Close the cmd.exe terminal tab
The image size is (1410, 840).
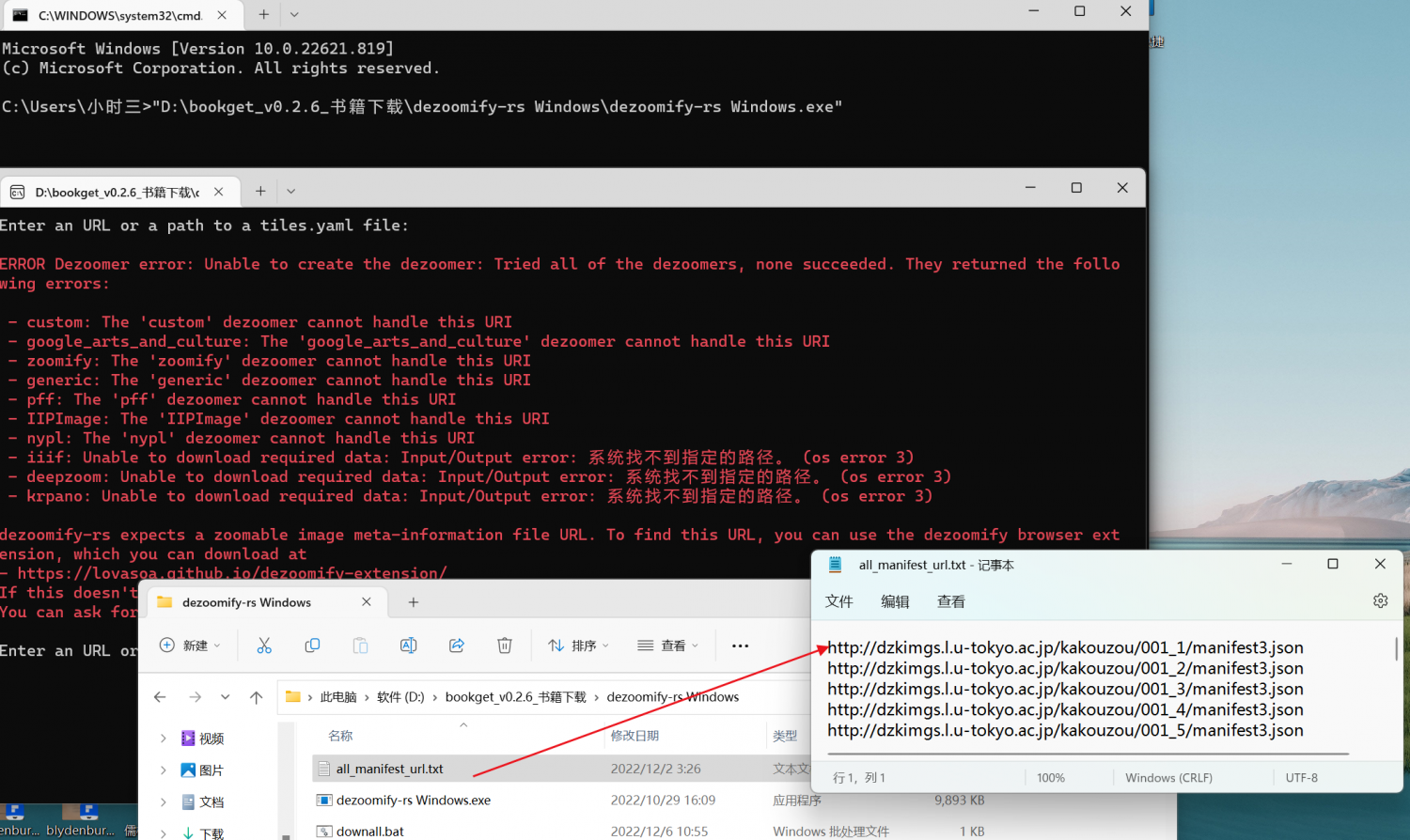[222, 15]
